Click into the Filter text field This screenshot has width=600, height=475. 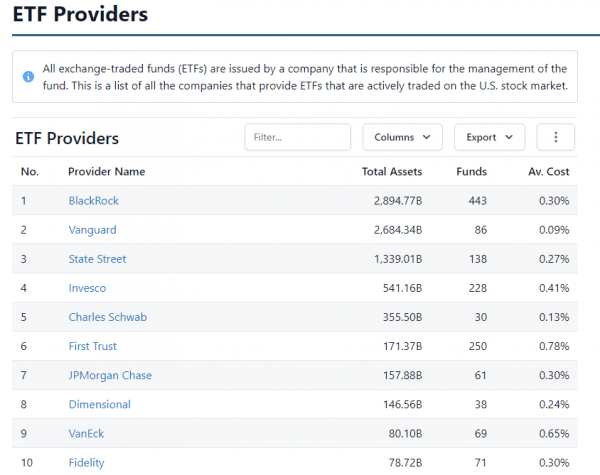(x=297, y=137)
